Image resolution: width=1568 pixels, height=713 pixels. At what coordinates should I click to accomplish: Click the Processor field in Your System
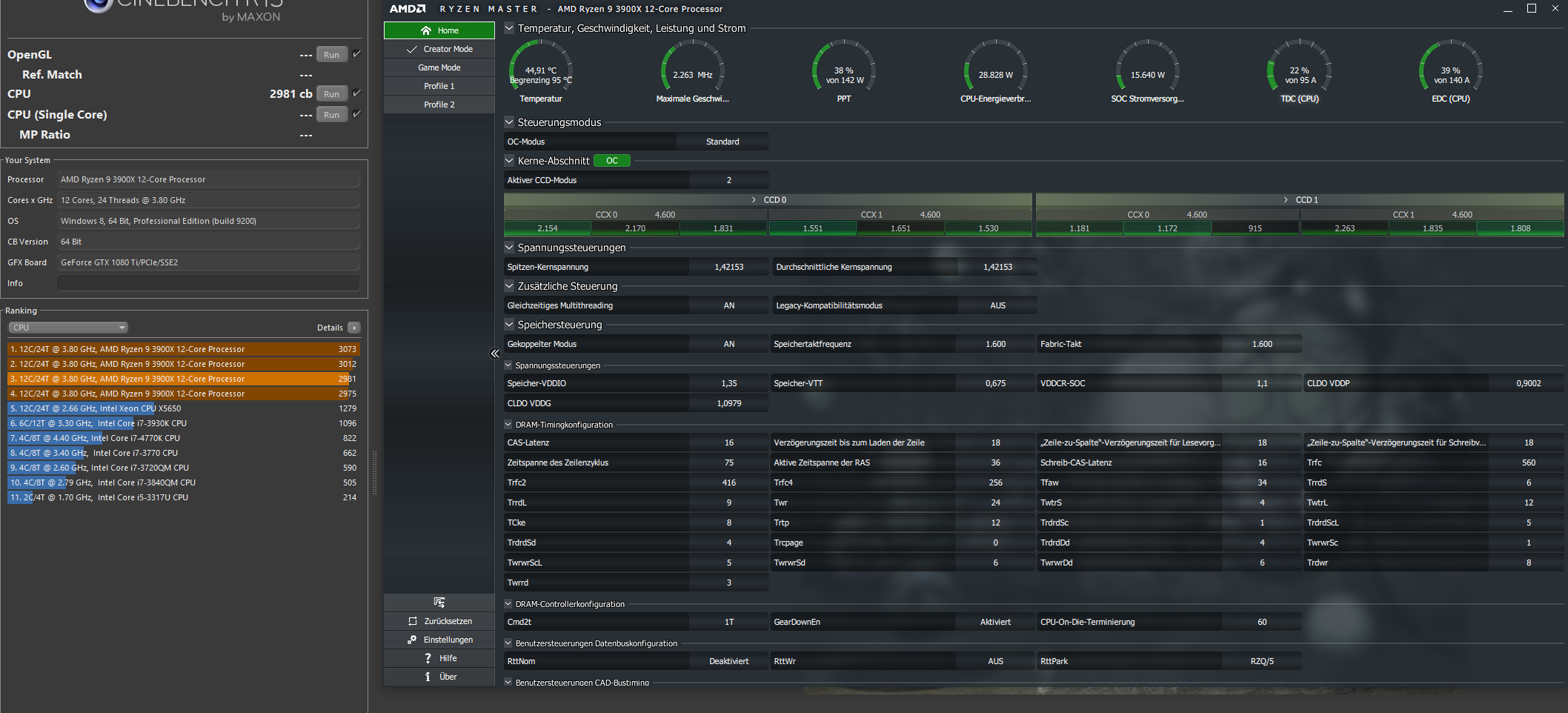(208, 179)
